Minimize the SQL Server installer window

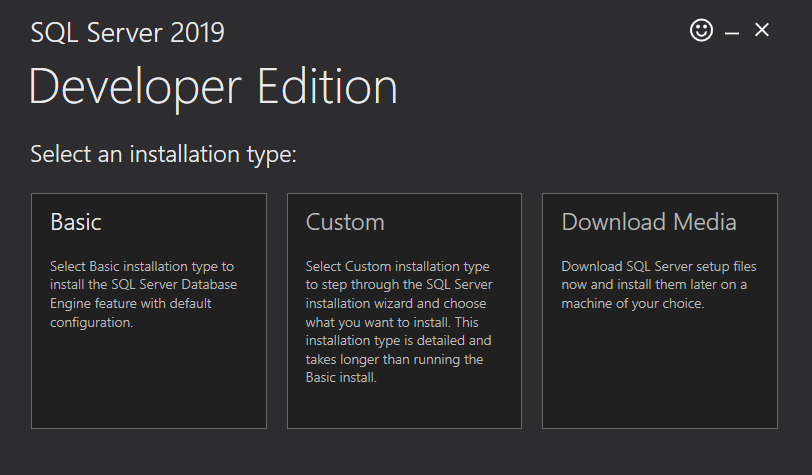pos(732,33)
